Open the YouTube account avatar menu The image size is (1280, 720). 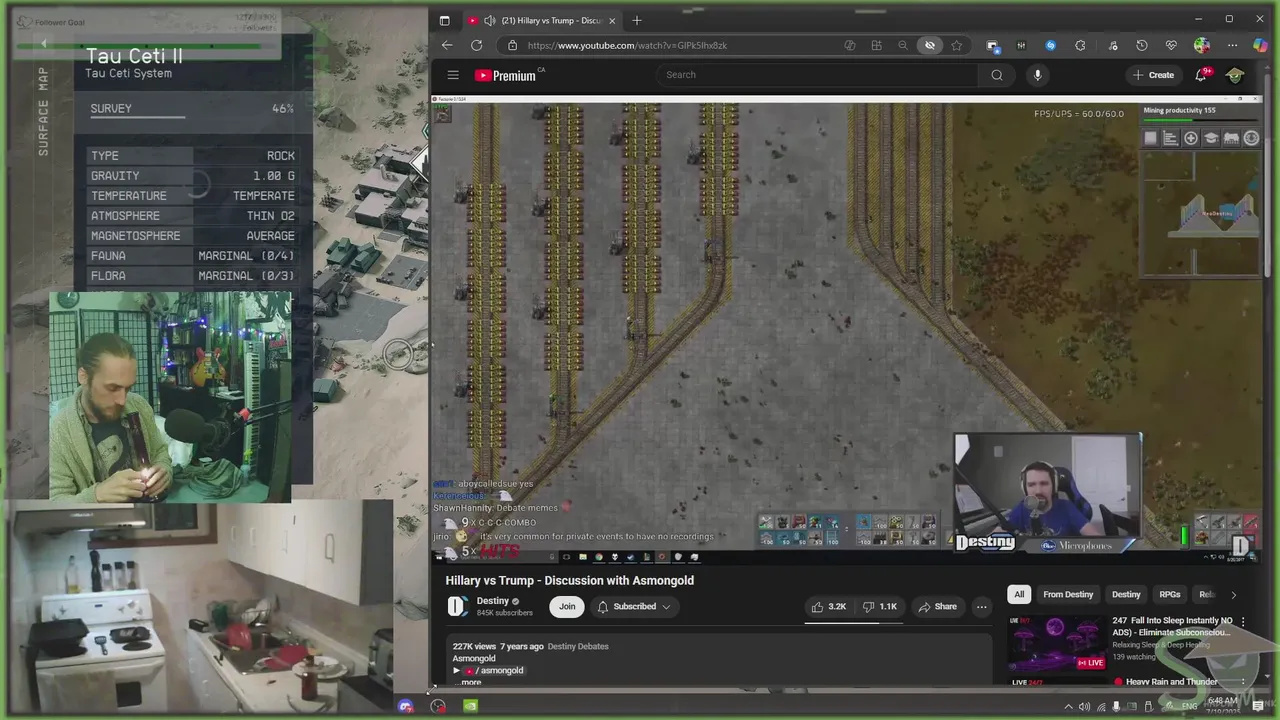pyautogui.click(x=1235, y=75)
